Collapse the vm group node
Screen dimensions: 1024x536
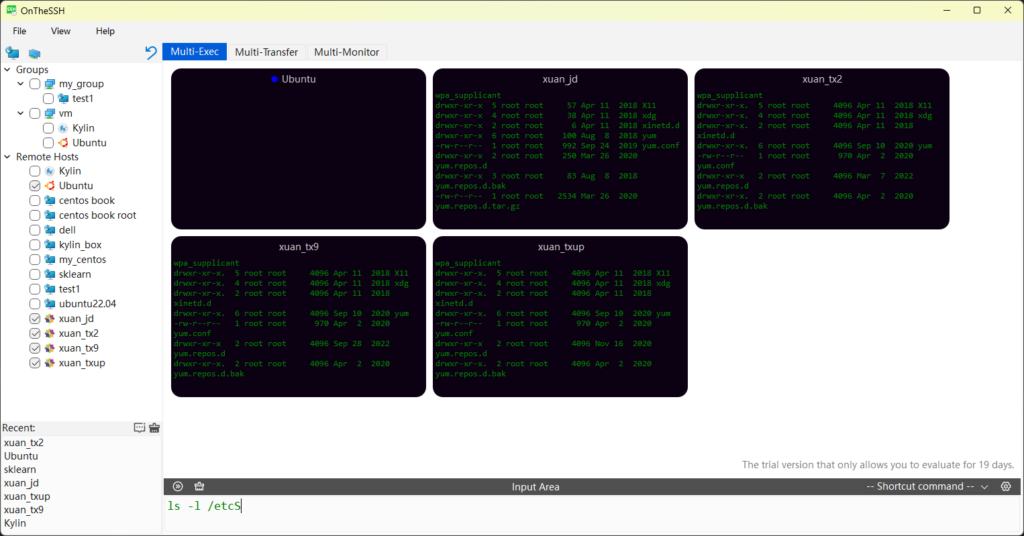(x=22, y=114)
